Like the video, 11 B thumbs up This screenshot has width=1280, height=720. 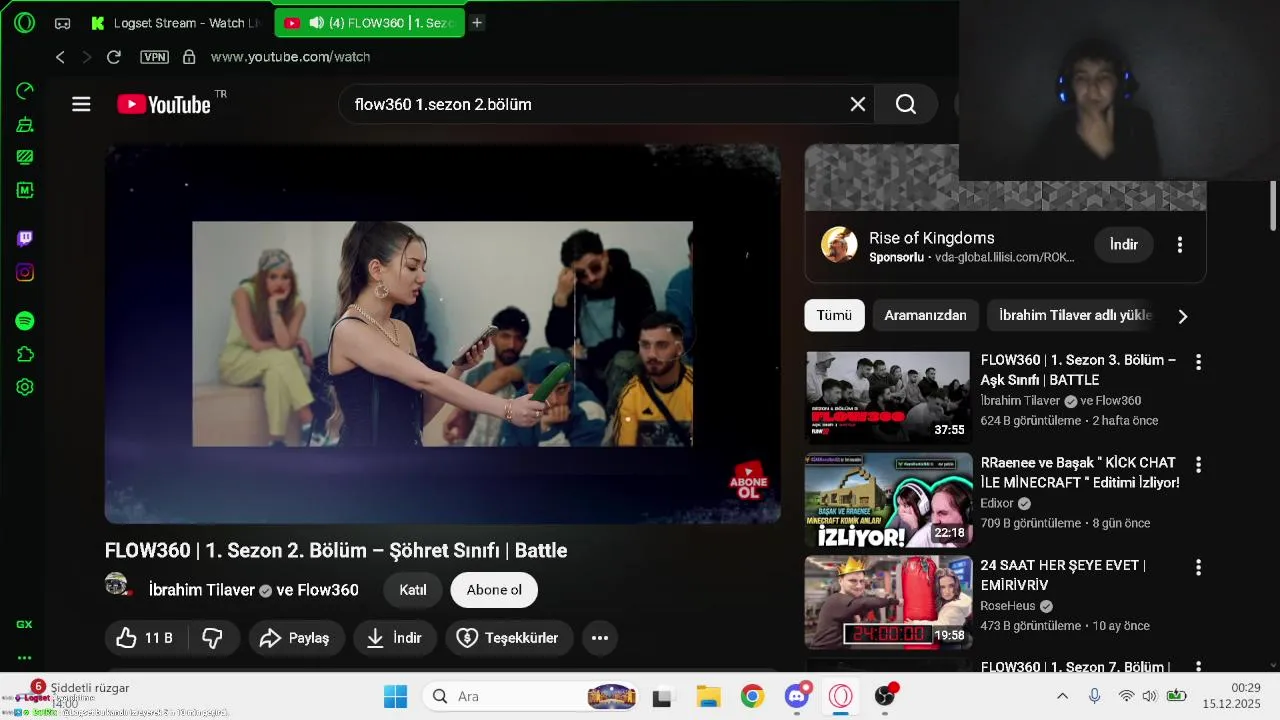tap(144, 638)
